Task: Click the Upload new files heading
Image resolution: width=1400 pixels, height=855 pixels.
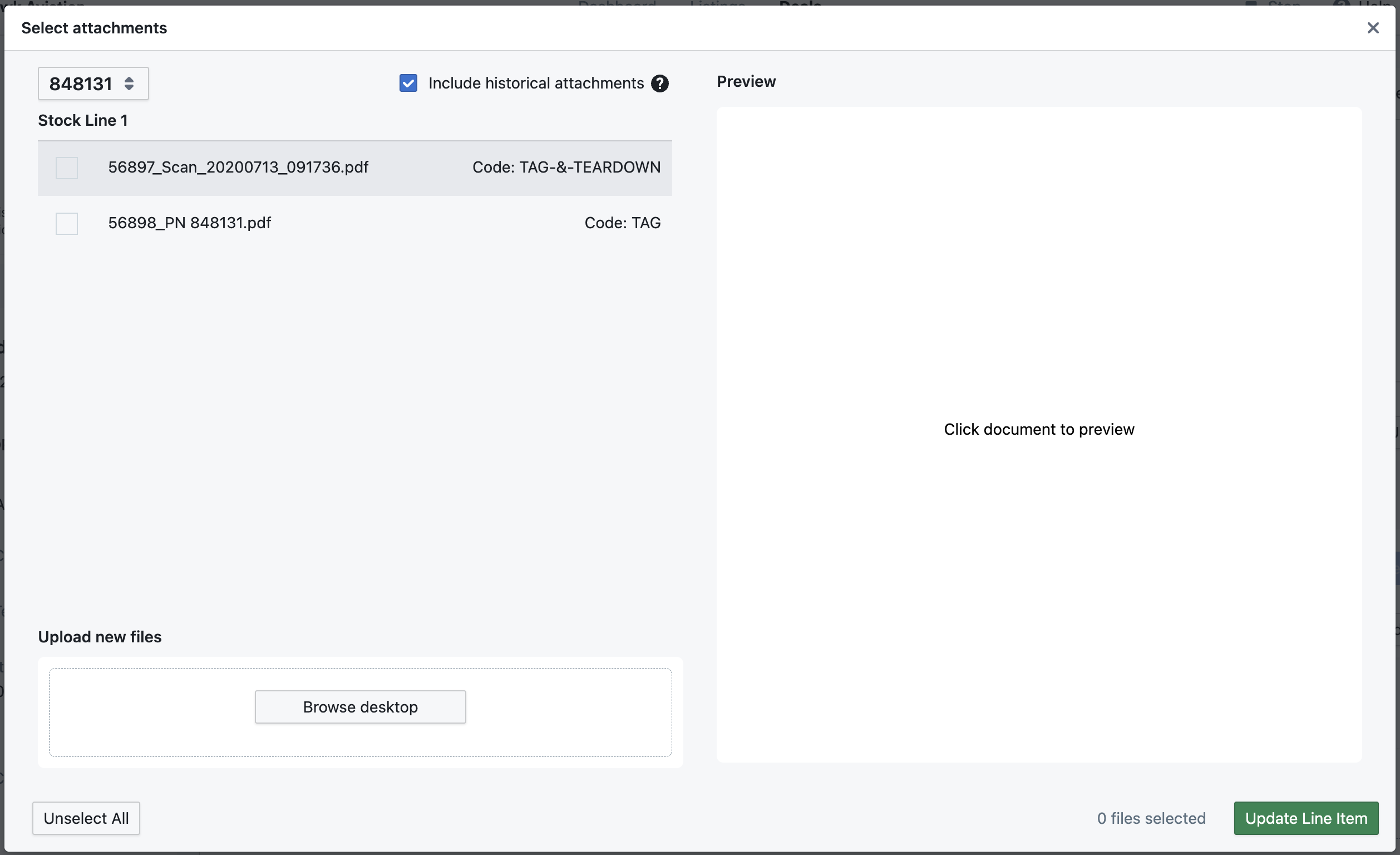Action: coord(100,637)
